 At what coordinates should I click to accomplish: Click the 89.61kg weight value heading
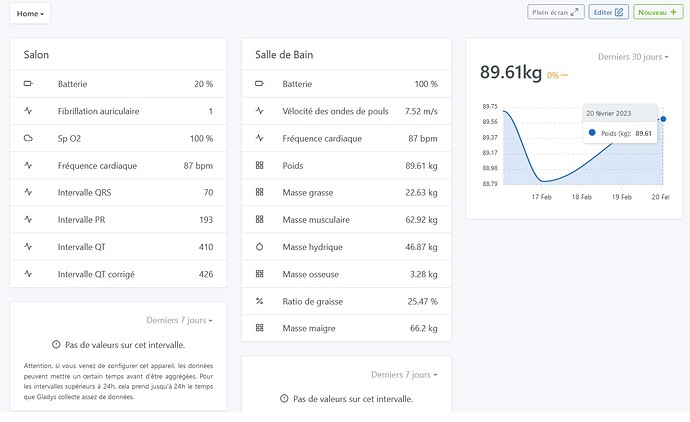click(511, 72)
